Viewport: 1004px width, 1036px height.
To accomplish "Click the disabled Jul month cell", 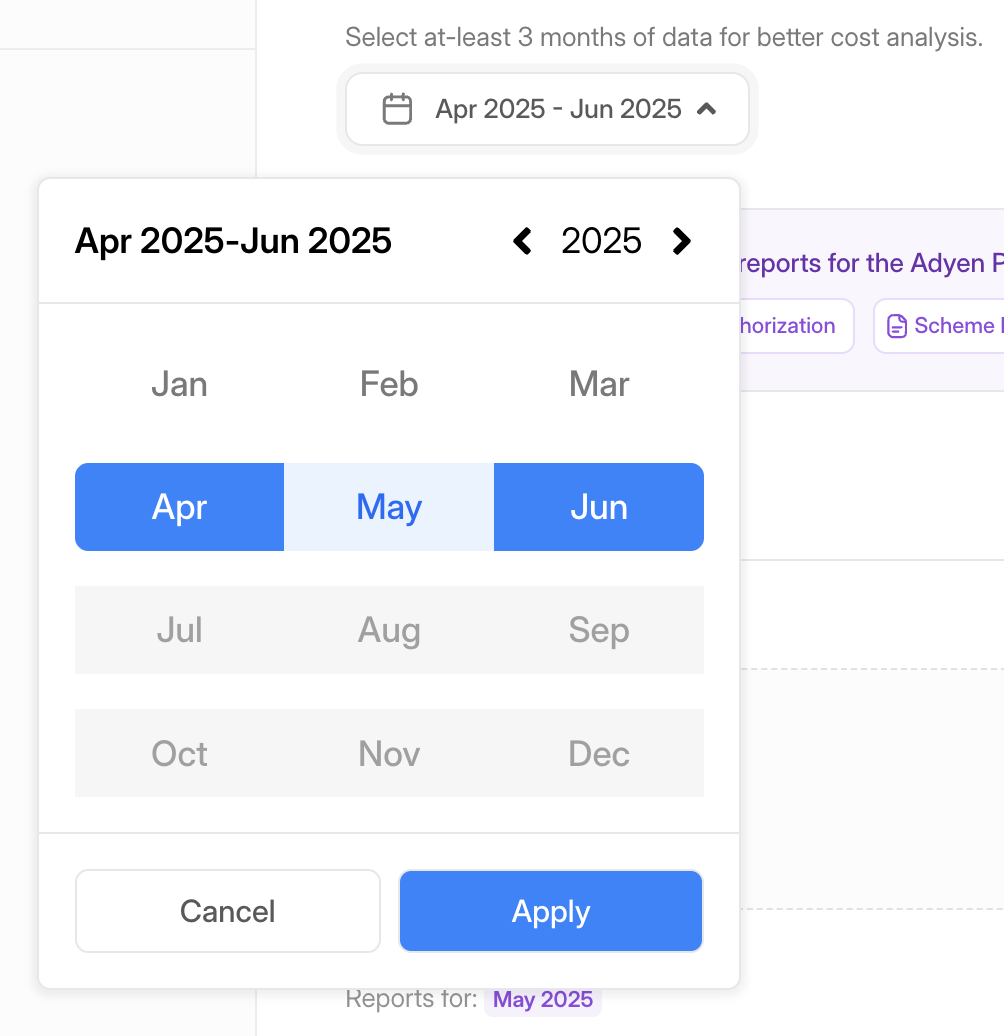I will pyautogui.click(x=179, y=630).
